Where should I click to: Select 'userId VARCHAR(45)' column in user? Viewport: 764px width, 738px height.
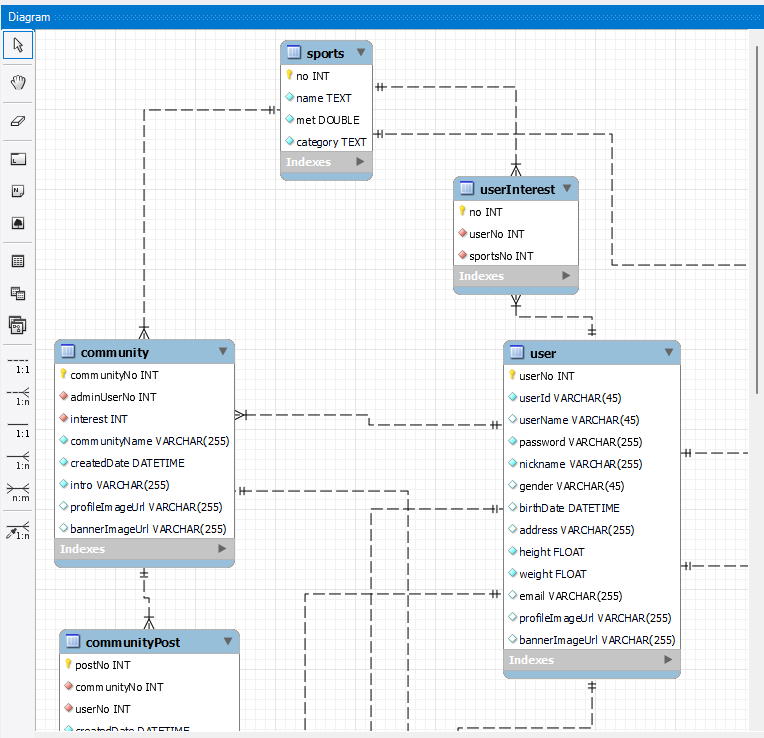click(x=592, y=398)
